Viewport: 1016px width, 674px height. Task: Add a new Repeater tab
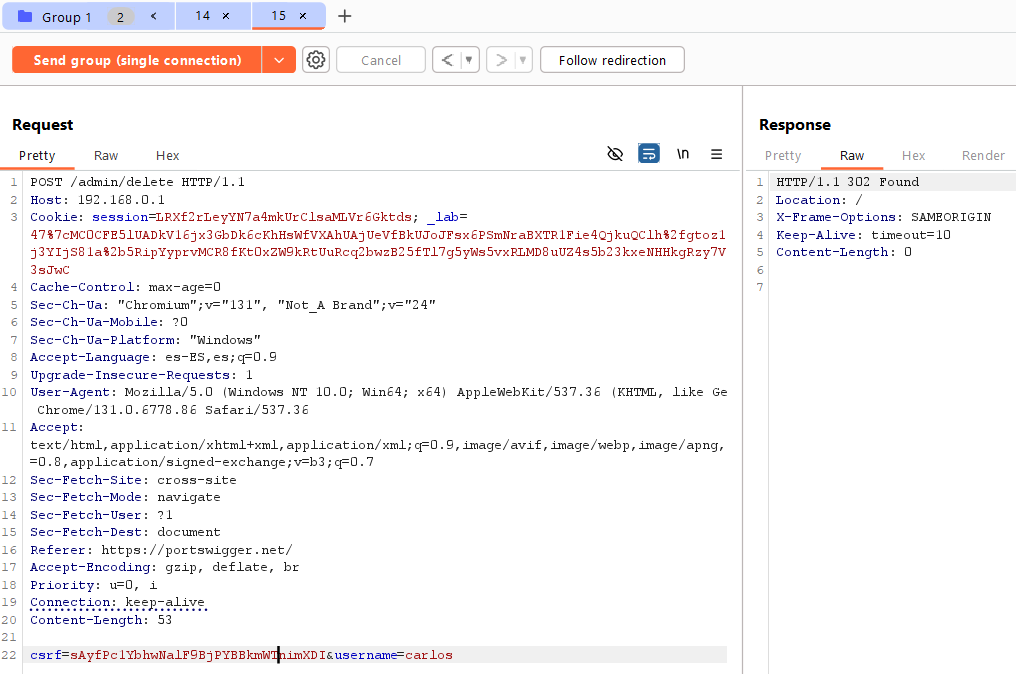tap(345, 16)
